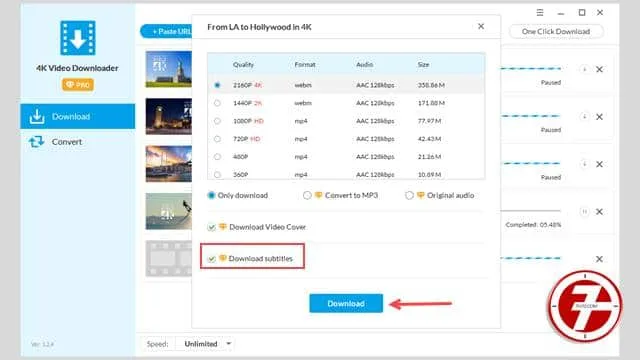Choose the Original audio option

tap(409, 195)
